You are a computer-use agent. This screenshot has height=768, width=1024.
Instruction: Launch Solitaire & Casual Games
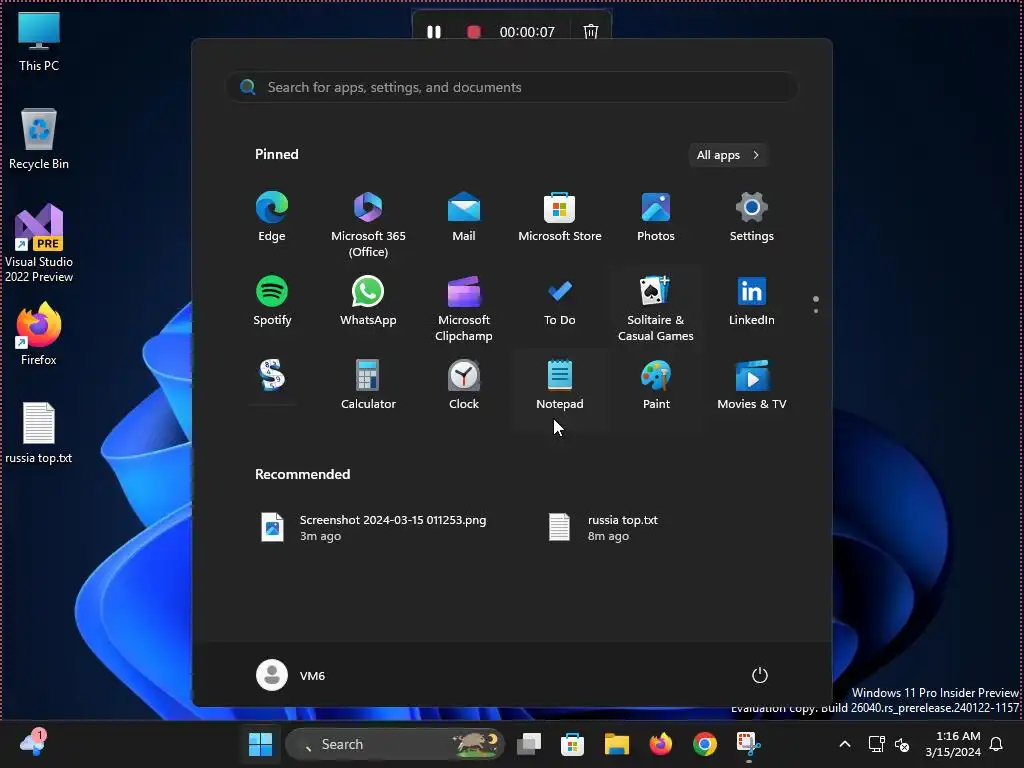(656, 308)
